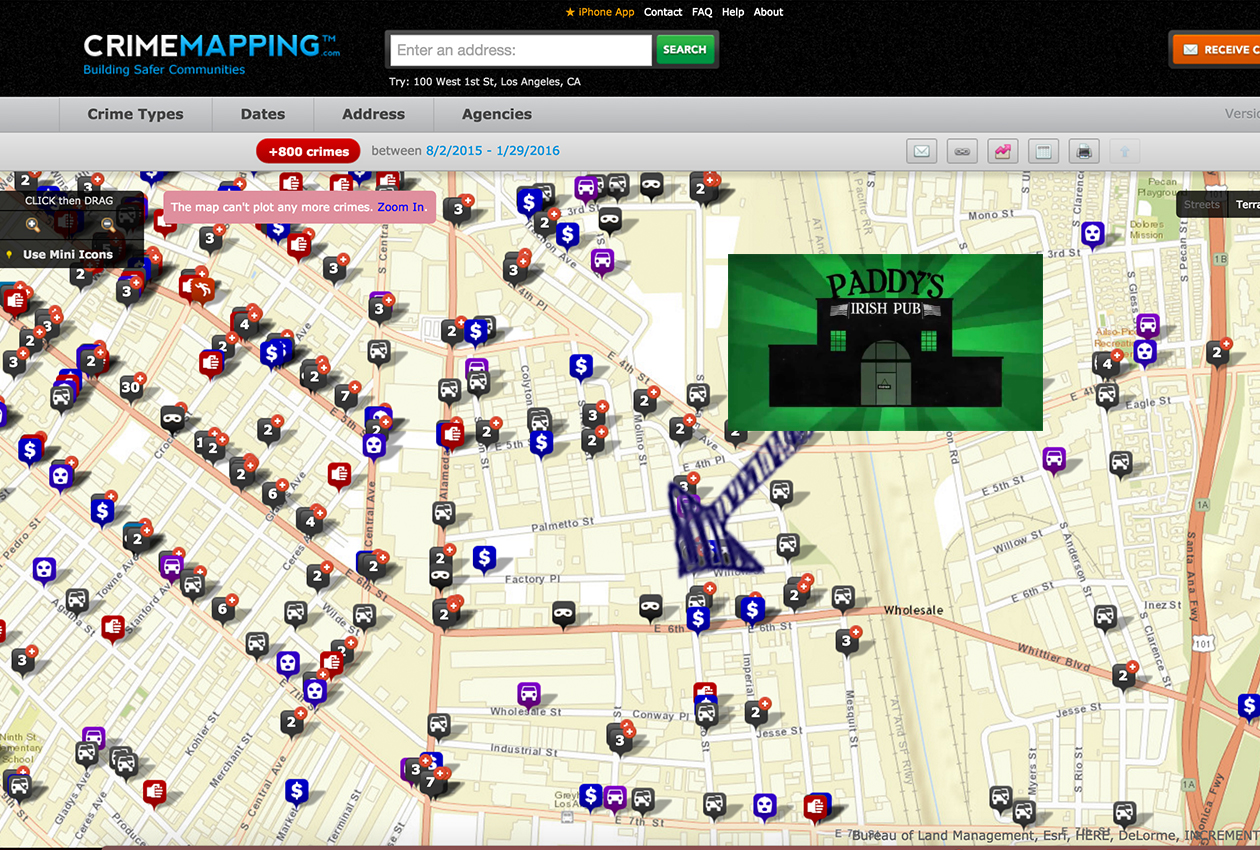The image size is (1260, 850).
Task: Select the purple car marker near E 5th and Willow
Action: [1053, 460]
